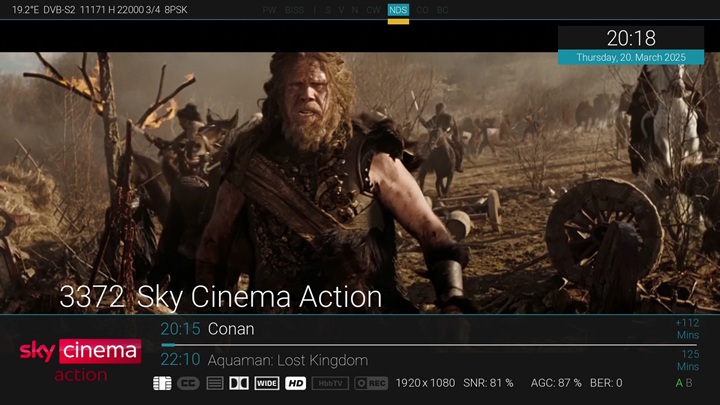Click the grey tuner B indicator
The width and height of the screenshot is (720, 405).
click(689, 383)
